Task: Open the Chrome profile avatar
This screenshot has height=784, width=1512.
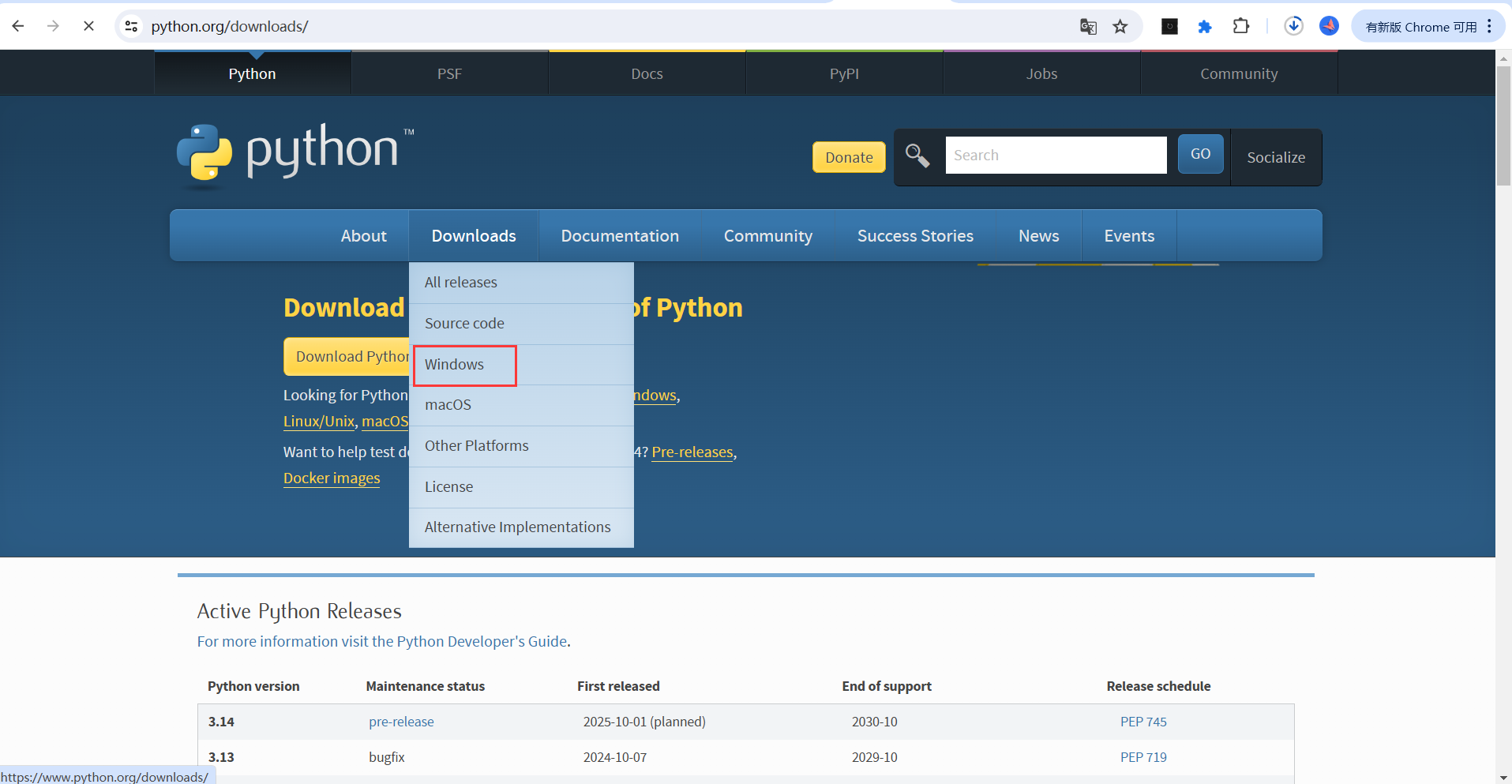Action: click(1330, 26)
